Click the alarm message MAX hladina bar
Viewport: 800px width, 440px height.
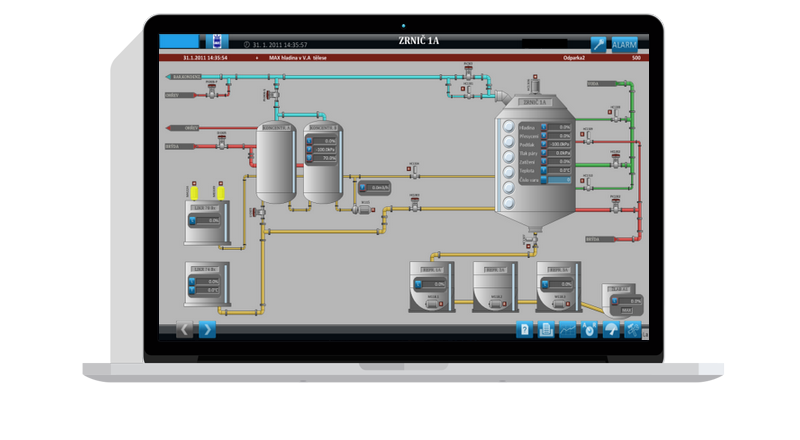point(300,58)
